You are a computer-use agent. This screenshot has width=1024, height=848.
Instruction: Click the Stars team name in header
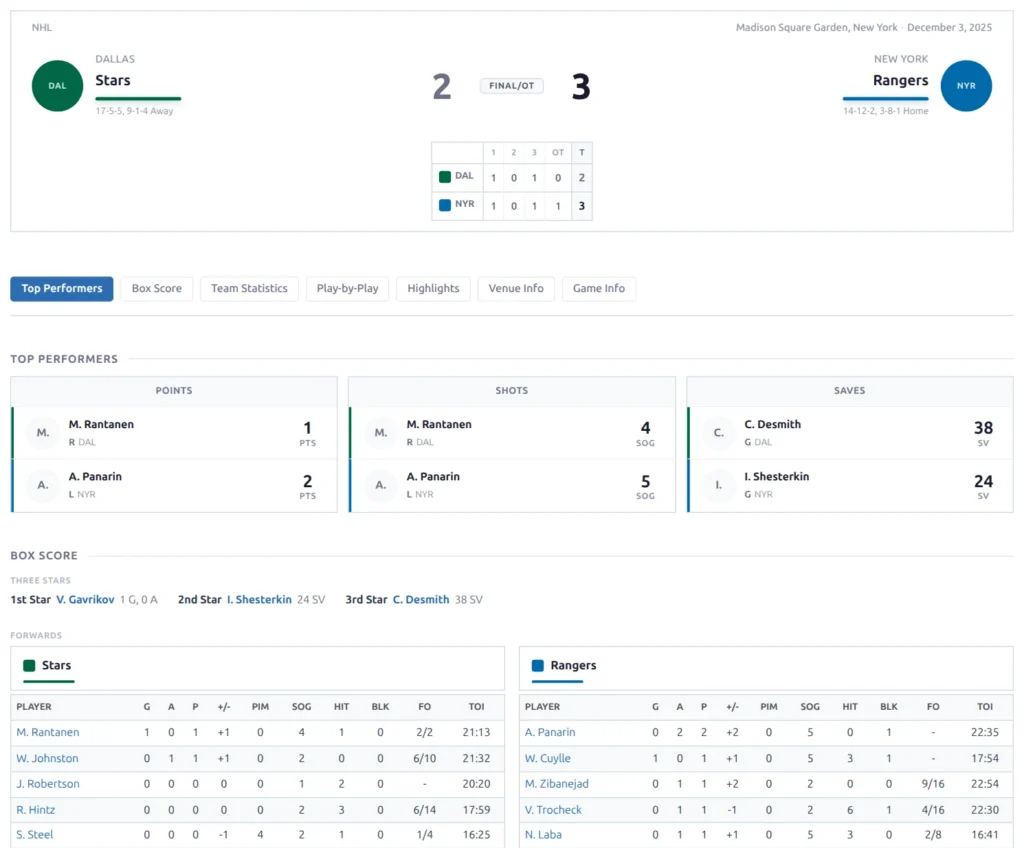pos(113,80)
